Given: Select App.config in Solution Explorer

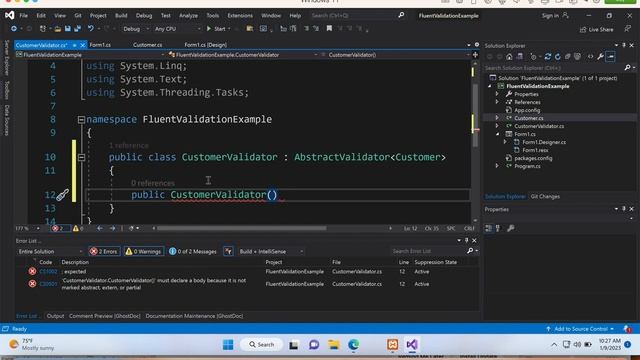Looking at the screenshot, I should (527, 110).
